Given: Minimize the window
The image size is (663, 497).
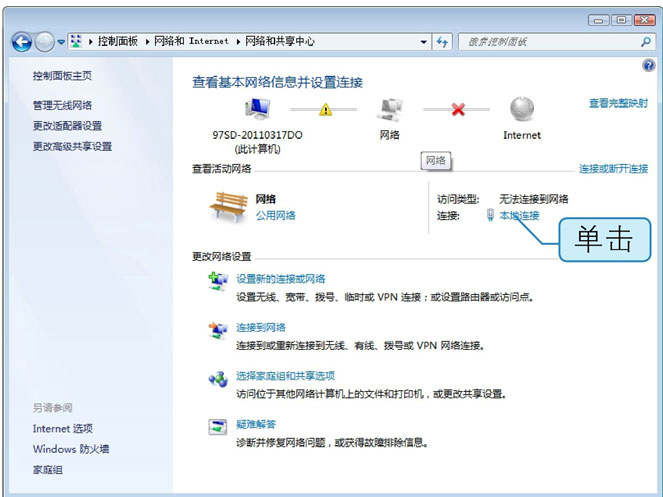Looking at the screenshot, I should point(599,20).
